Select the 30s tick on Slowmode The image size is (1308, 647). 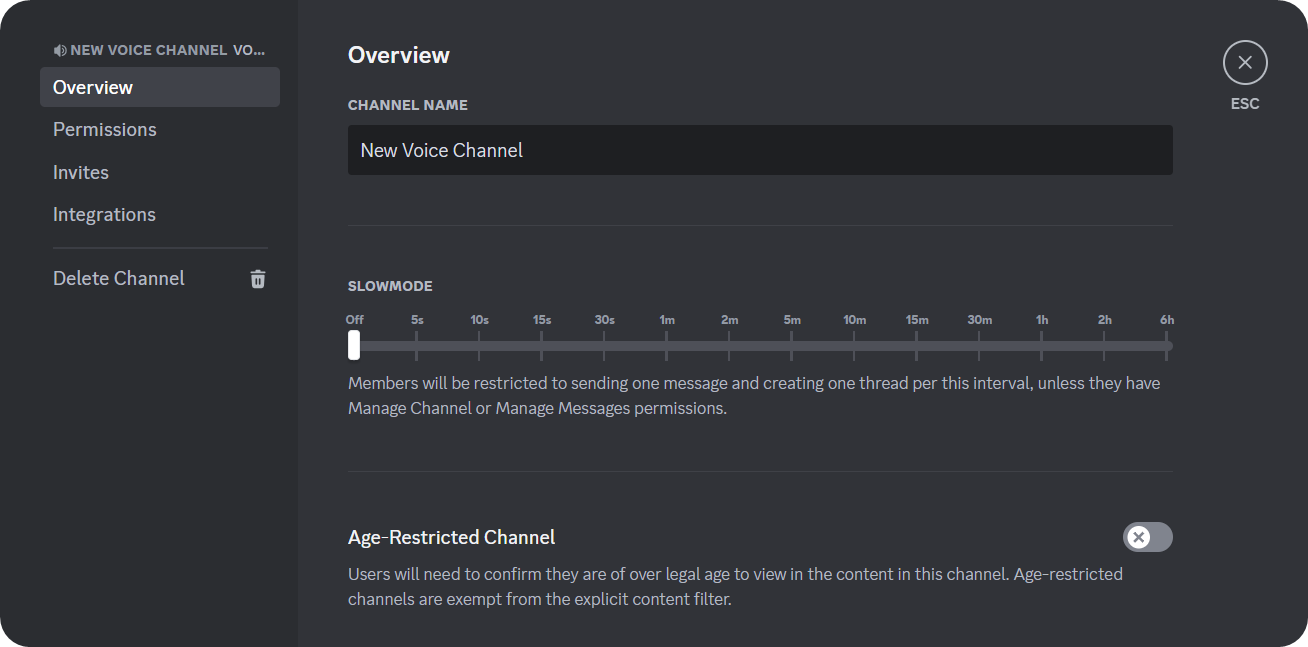(604, 344)
